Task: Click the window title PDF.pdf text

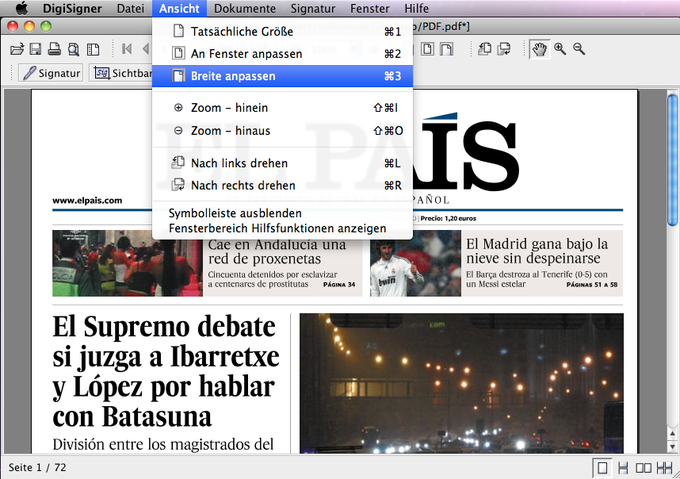Action: pyautogui.click(x=441, y=27)
